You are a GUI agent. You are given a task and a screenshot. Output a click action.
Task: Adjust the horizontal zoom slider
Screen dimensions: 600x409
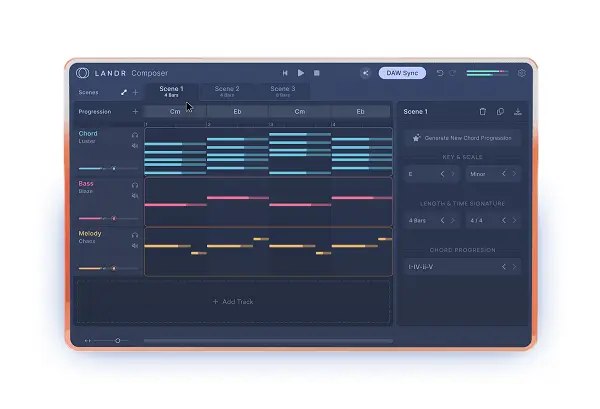[111, 341]
